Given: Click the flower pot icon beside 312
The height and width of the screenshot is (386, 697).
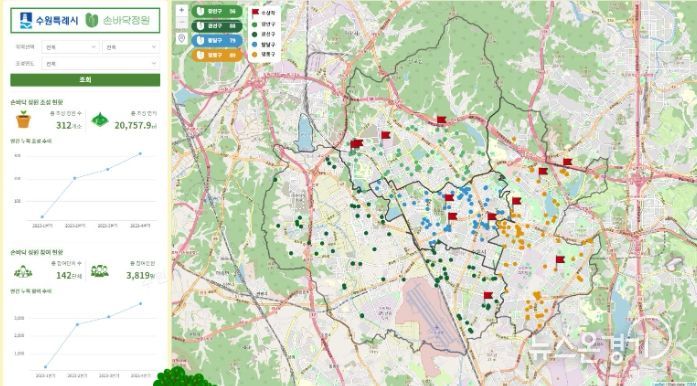Looking at the screenshot, I should (23, 119).
